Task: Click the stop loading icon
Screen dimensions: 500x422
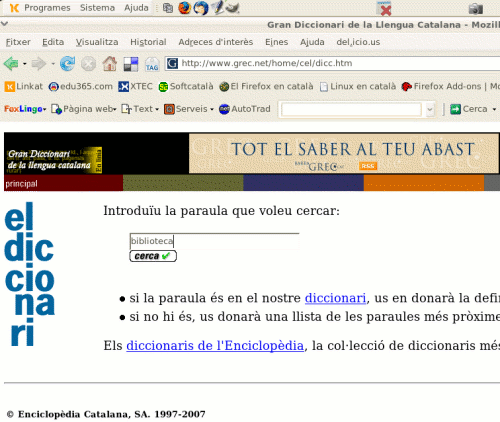Action: click(x=88, y=63)
